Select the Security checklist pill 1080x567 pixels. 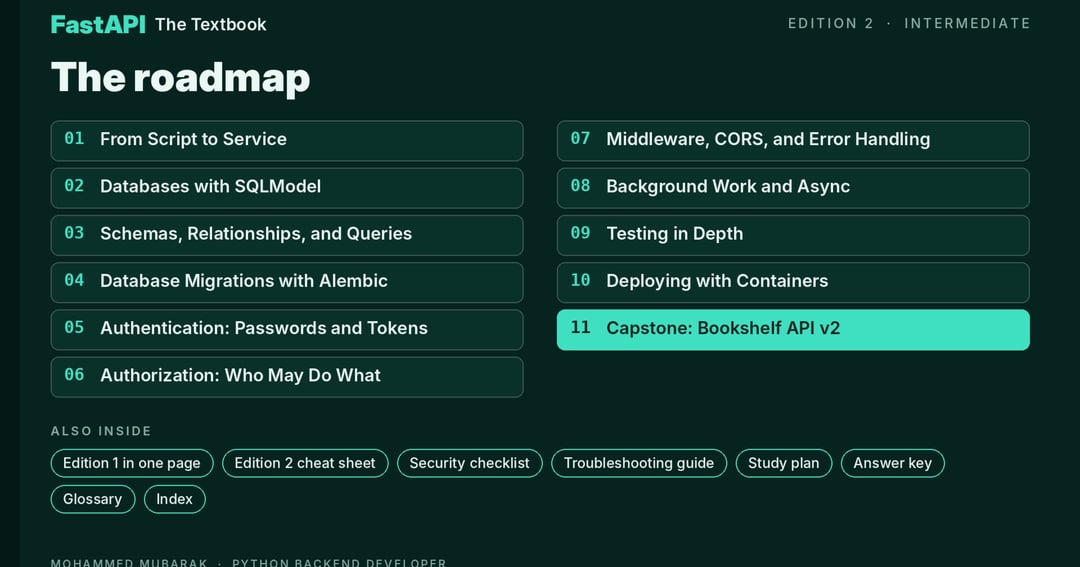click(470, 463)
